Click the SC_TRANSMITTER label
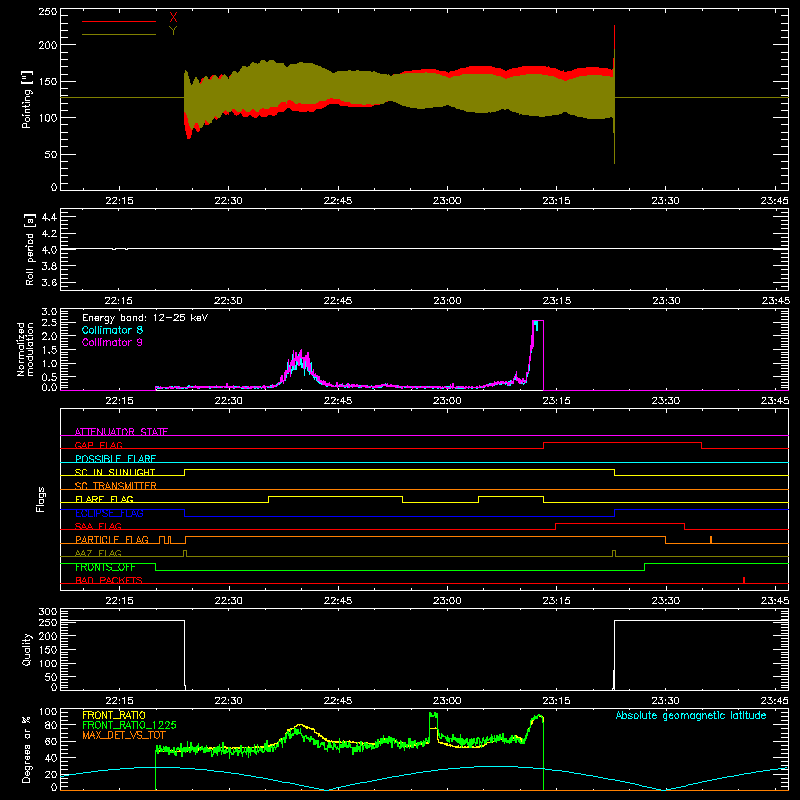Image resolution: width=800 pixels, height=800 pixels. [115, 485]
